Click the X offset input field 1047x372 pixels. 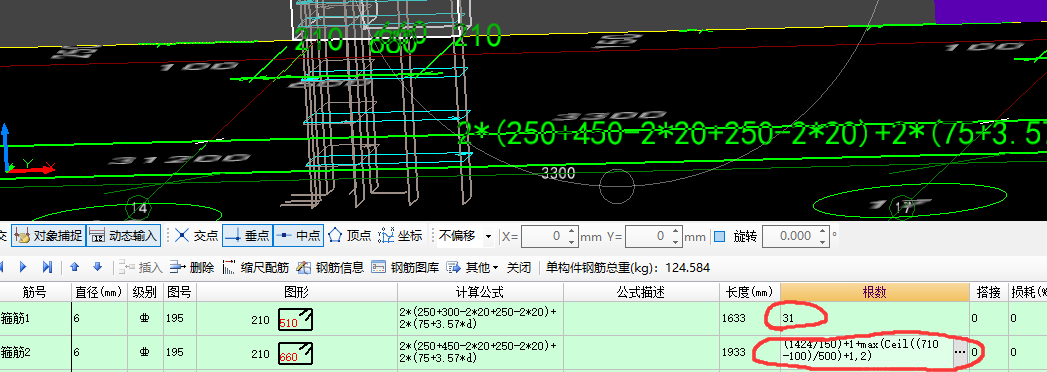coord(543,236)
